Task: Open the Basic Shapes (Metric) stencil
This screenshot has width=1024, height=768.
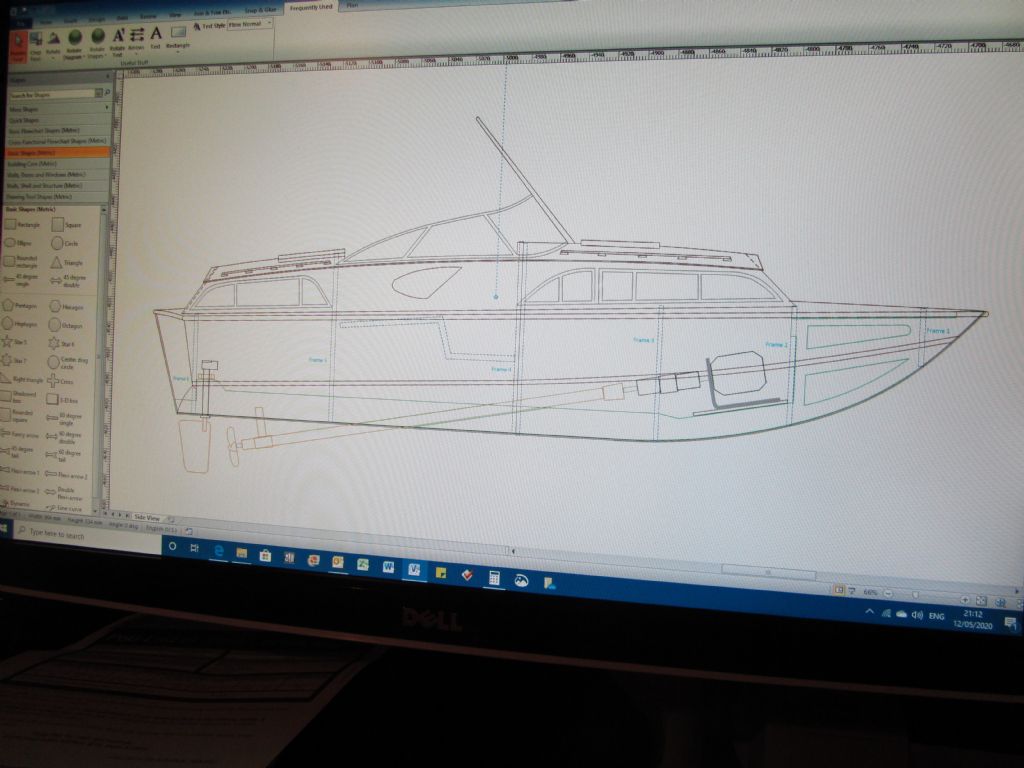Action: pos(57,153)
